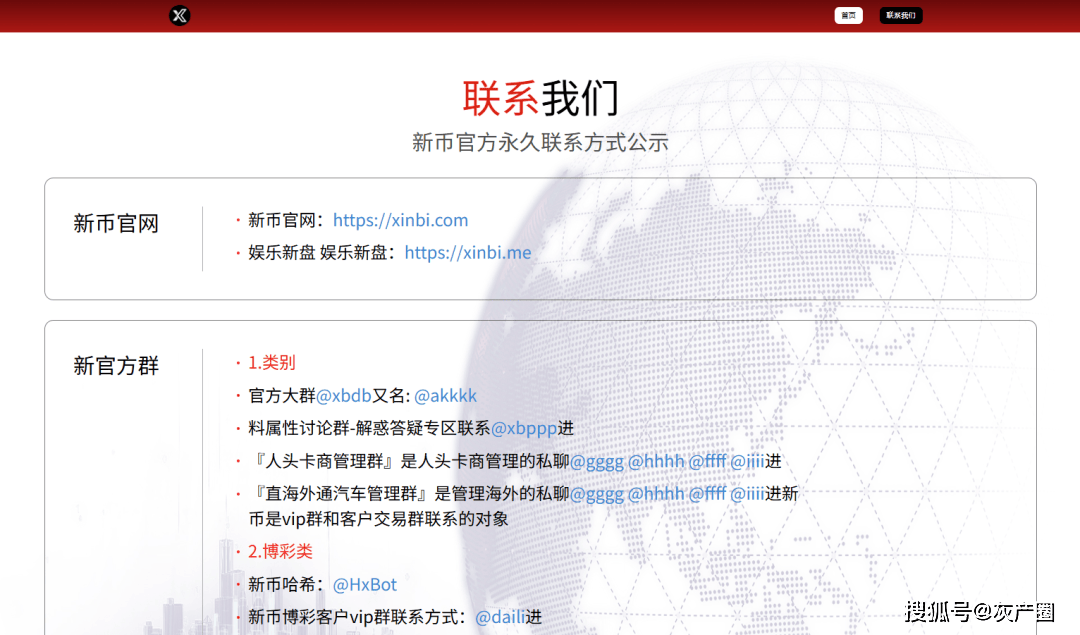Open the @akkkk alias link
Image resolution: width=1080 pixels, height=635 pixels.
point(445,395)
